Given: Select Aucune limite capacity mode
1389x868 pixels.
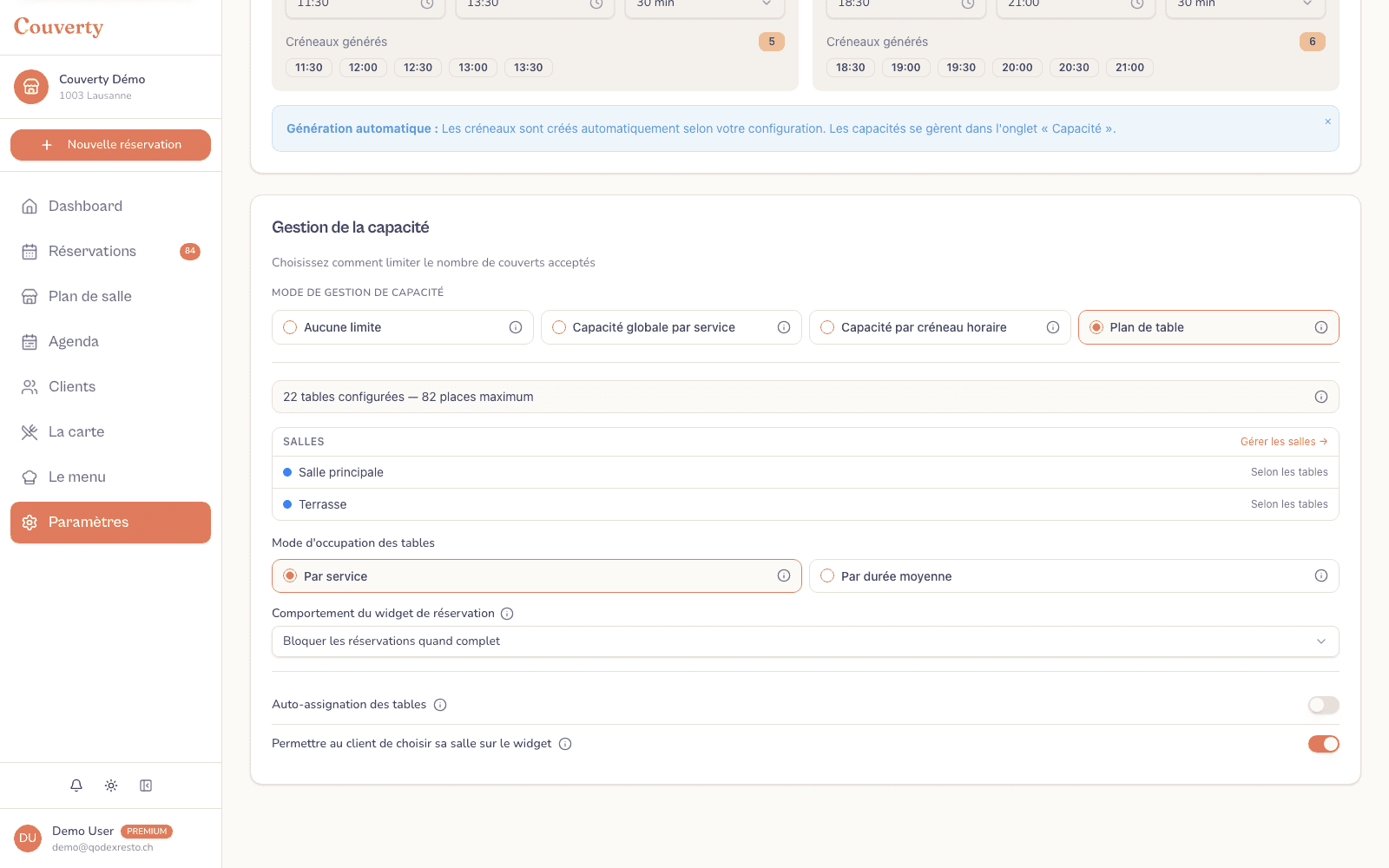Looking at the screenshot, I should click(x=403, y=327).
